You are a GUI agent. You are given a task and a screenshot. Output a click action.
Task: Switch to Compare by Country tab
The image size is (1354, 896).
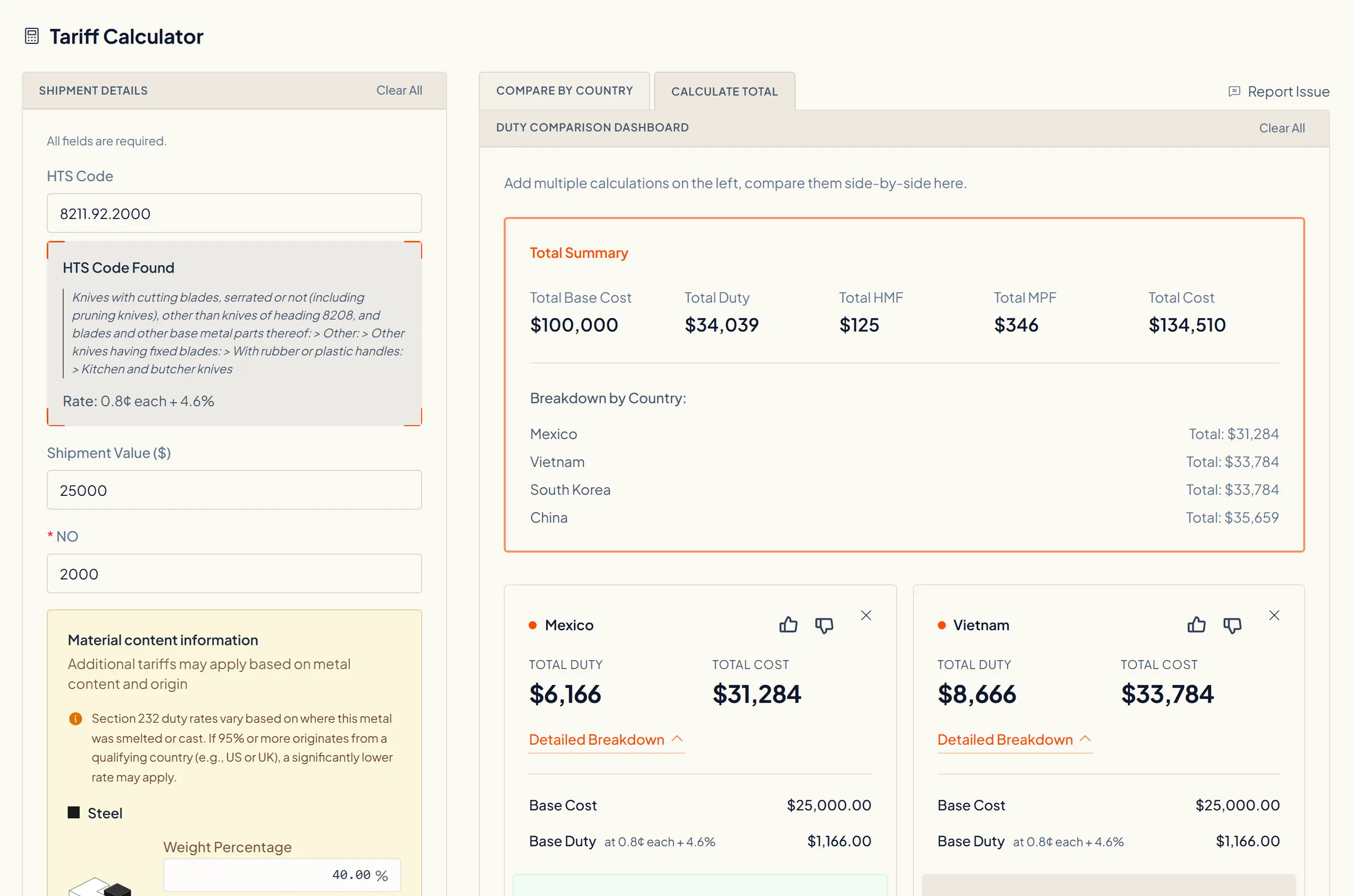[x=565, y=91]
